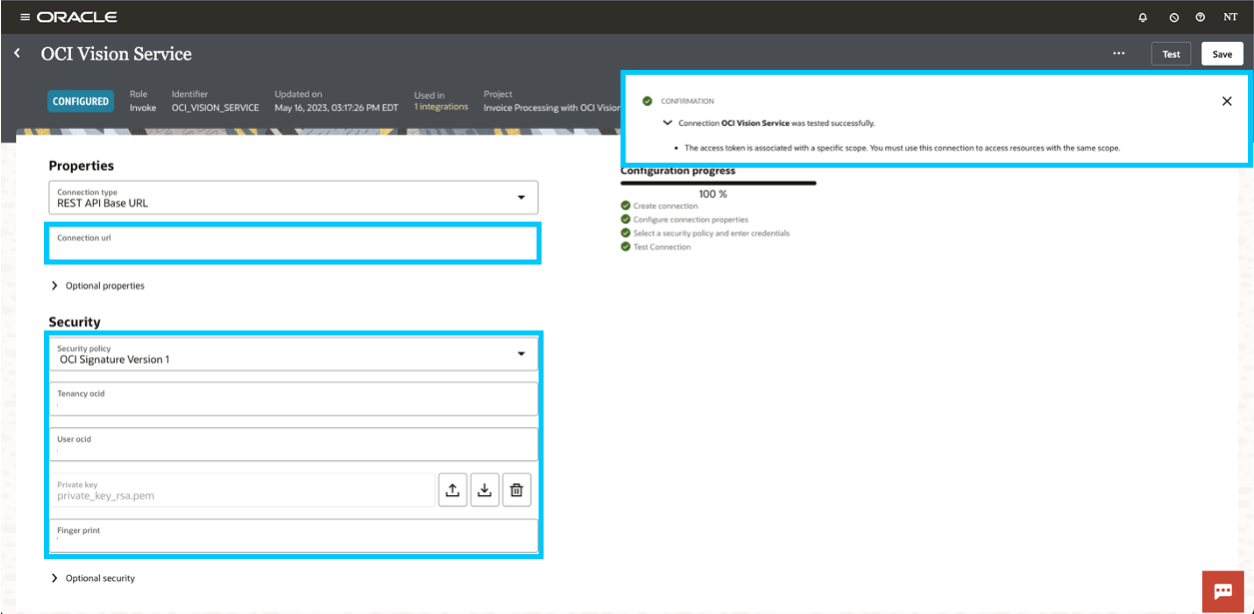Click the Test button
The width and height of the screenshot is (1254, 614).
click(1170, 53)
